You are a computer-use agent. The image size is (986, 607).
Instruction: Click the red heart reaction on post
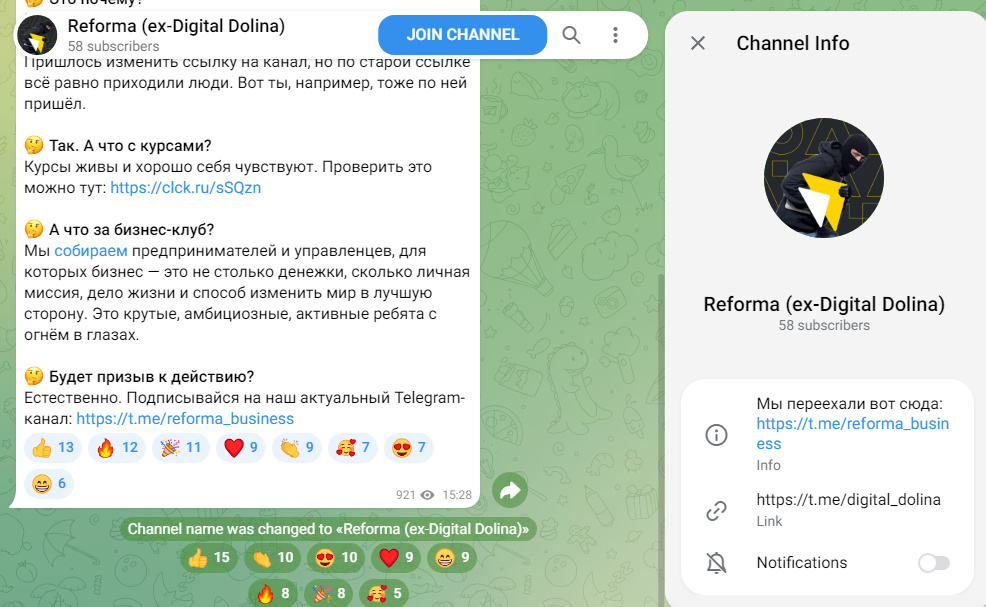(x=241, y=448)
